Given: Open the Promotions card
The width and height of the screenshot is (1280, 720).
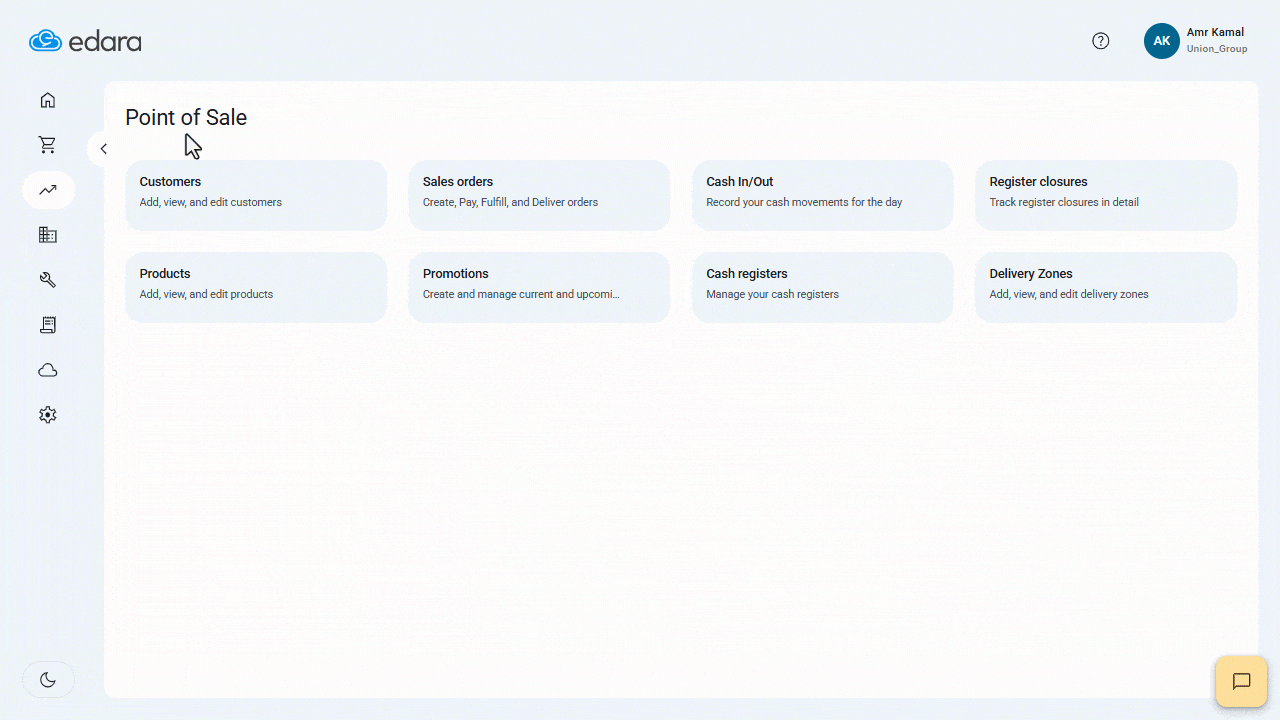Looking at the screenshot, I should [x=539, y=287].
